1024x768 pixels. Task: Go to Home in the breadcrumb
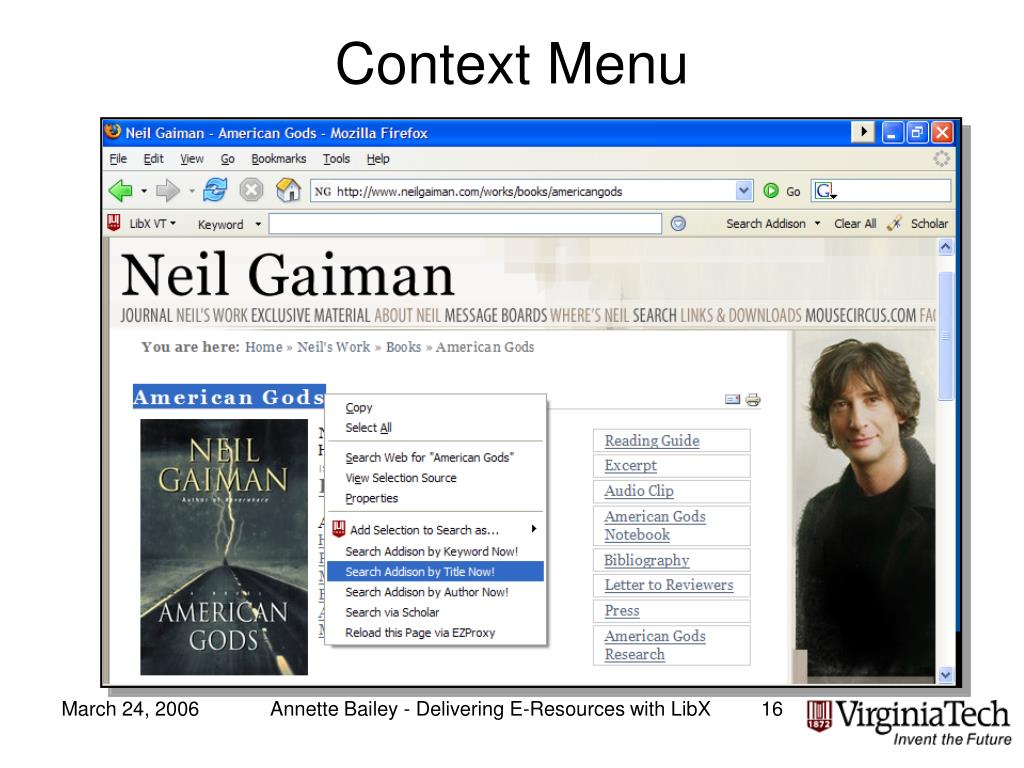pos(264,347)
